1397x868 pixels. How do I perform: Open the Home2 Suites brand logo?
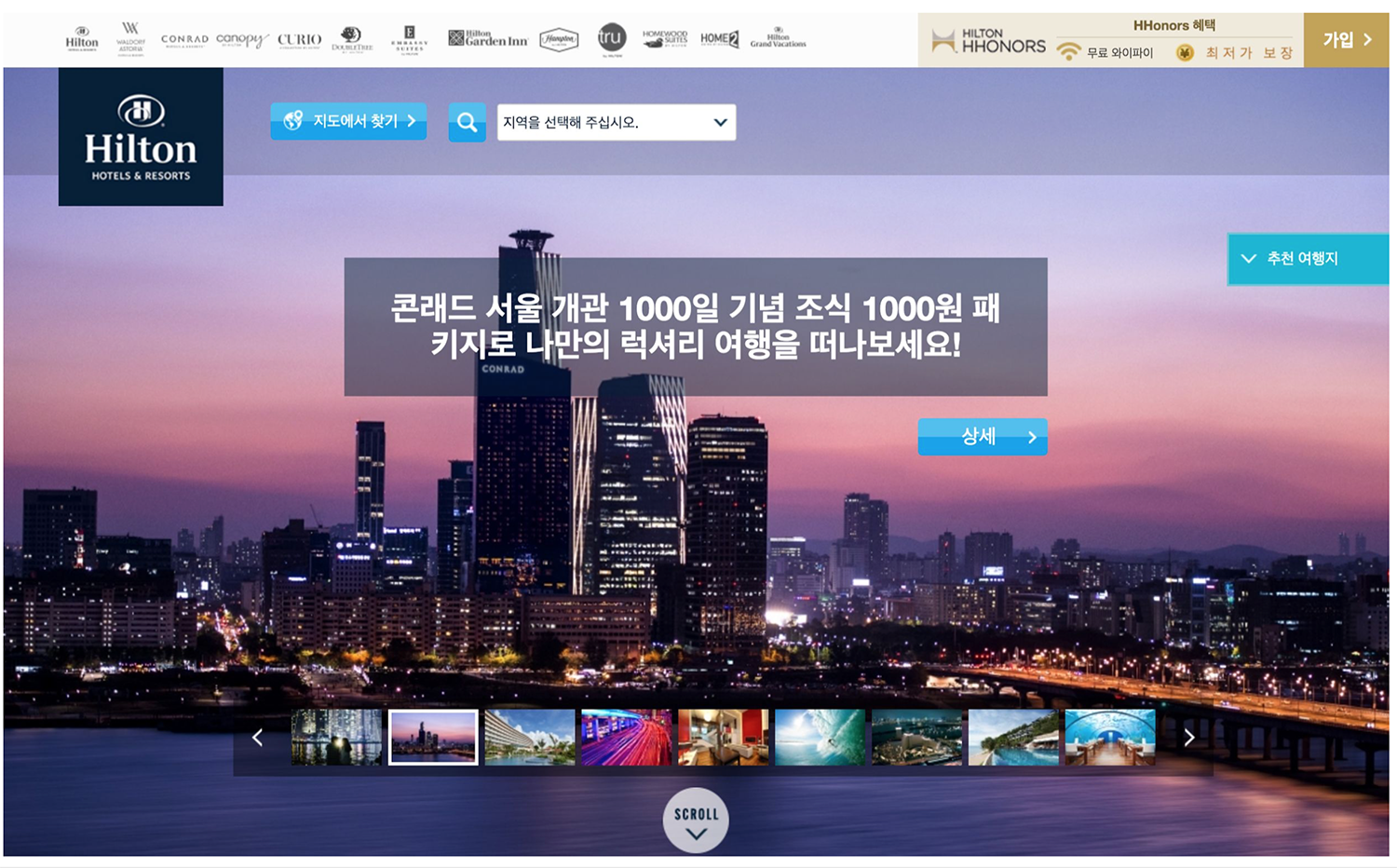(x=720, y=39)
